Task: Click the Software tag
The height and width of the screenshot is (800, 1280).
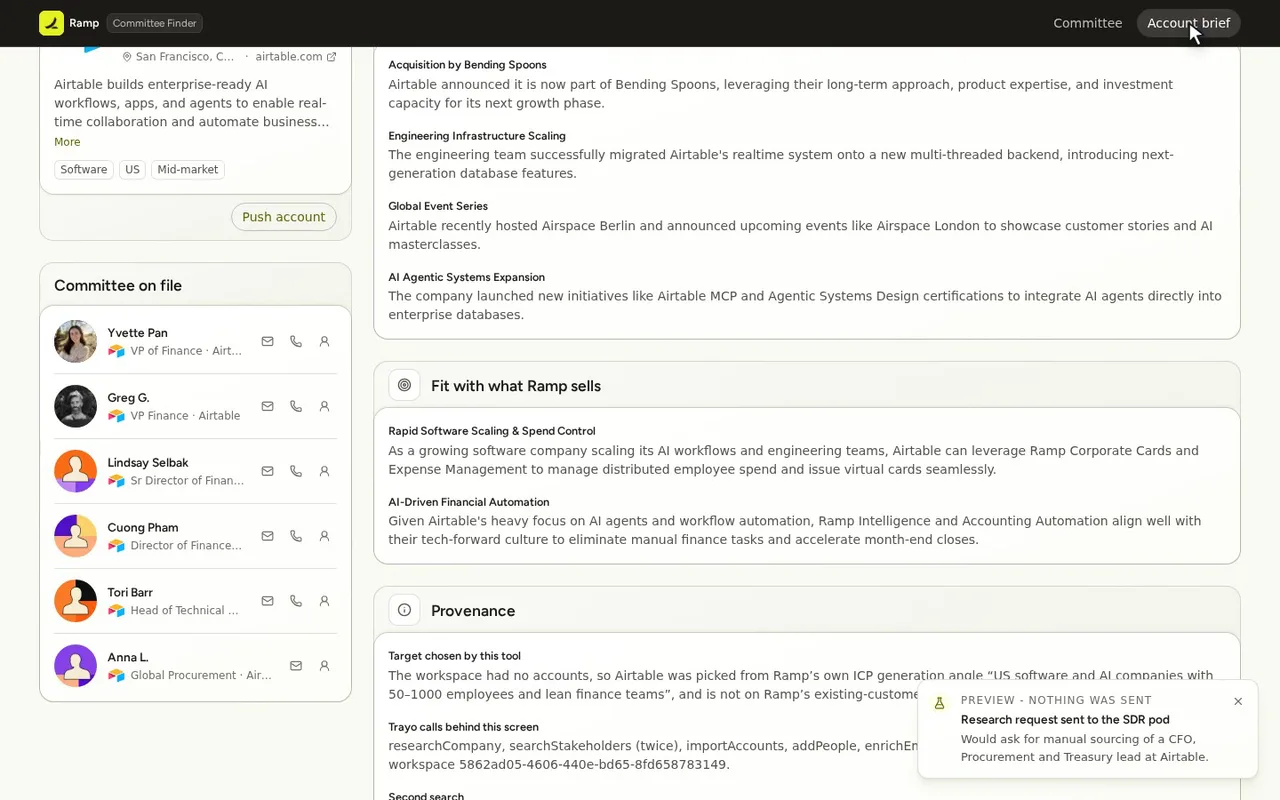Action: (x=84, y=170)
